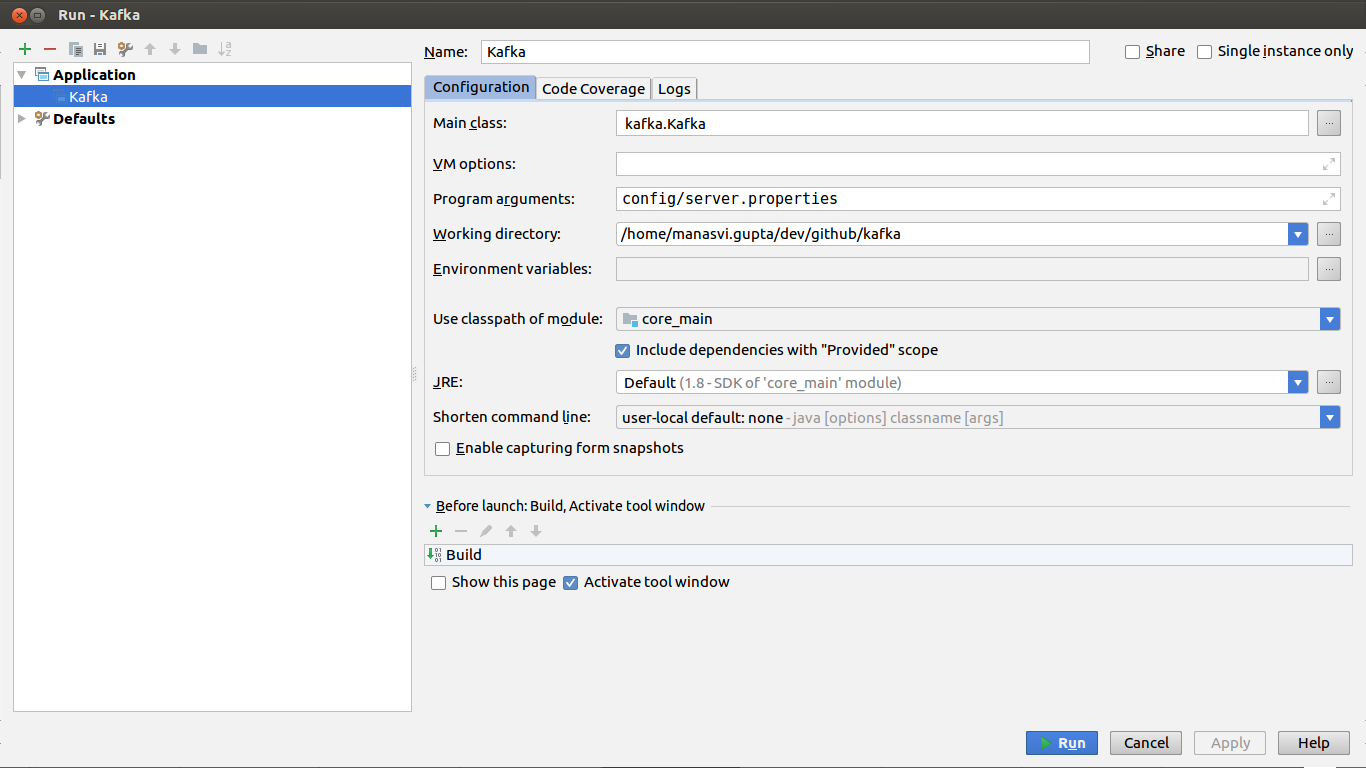
Task: Open the JRE dropdown
Action: [x=1298, y=382]
